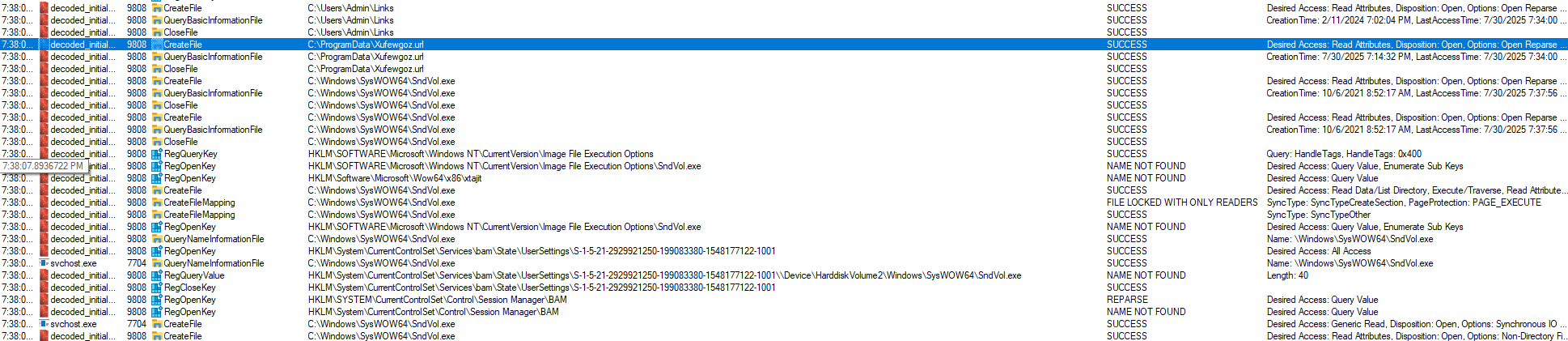The width and height of the screenshot is (1568, 341).
Task: Click the registry icon on the xtajit RegOpenKey row
Action: coord(157,178)
